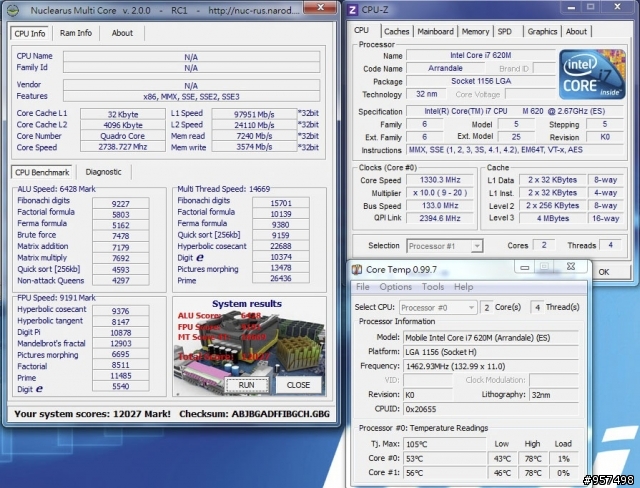Image resolution: width=640 pixels, height=488 pixels.
Task: Click the Core Number value Quadro Core
Action: click(123, 136)
